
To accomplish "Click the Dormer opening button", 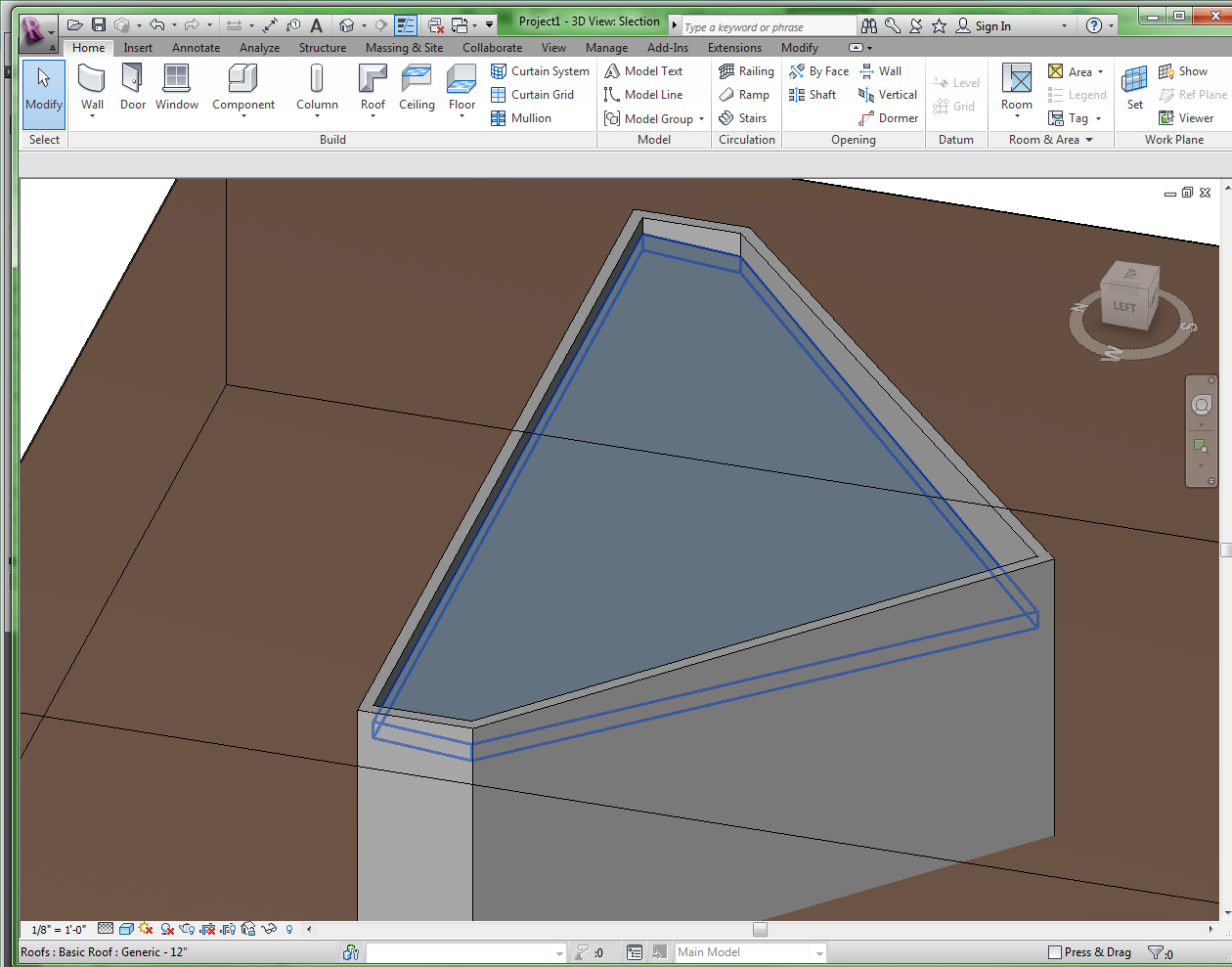I will 888,118.
